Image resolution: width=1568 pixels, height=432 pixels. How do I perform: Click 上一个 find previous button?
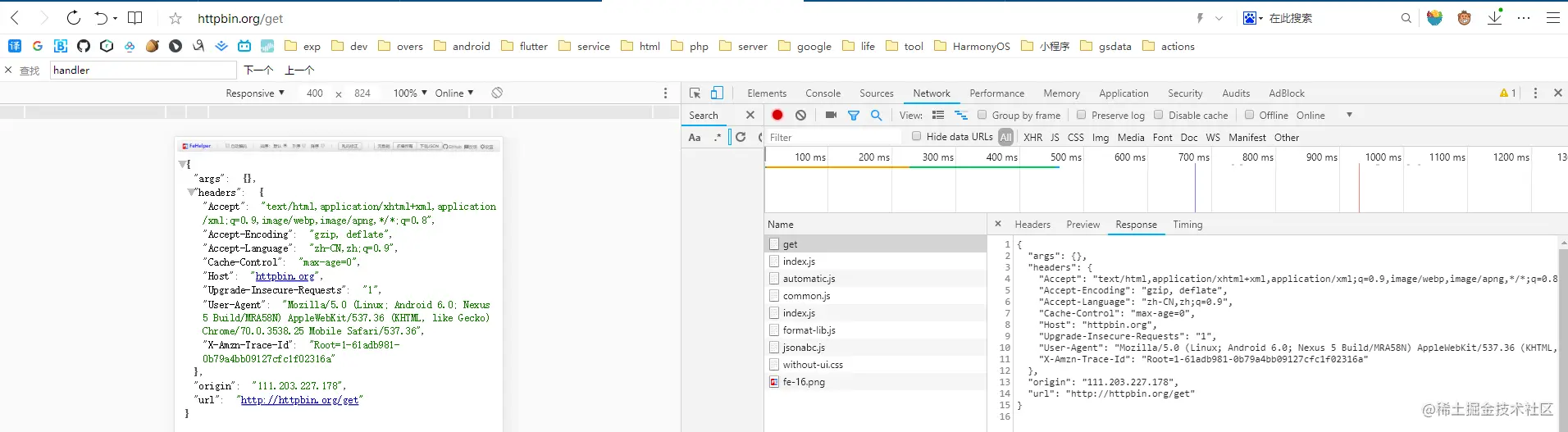click(299, 70)
